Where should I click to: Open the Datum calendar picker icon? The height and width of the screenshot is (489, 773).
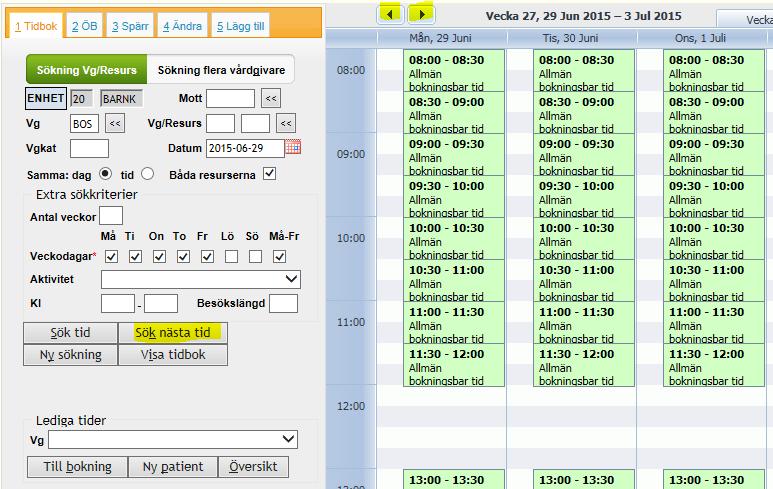(293, 147)
